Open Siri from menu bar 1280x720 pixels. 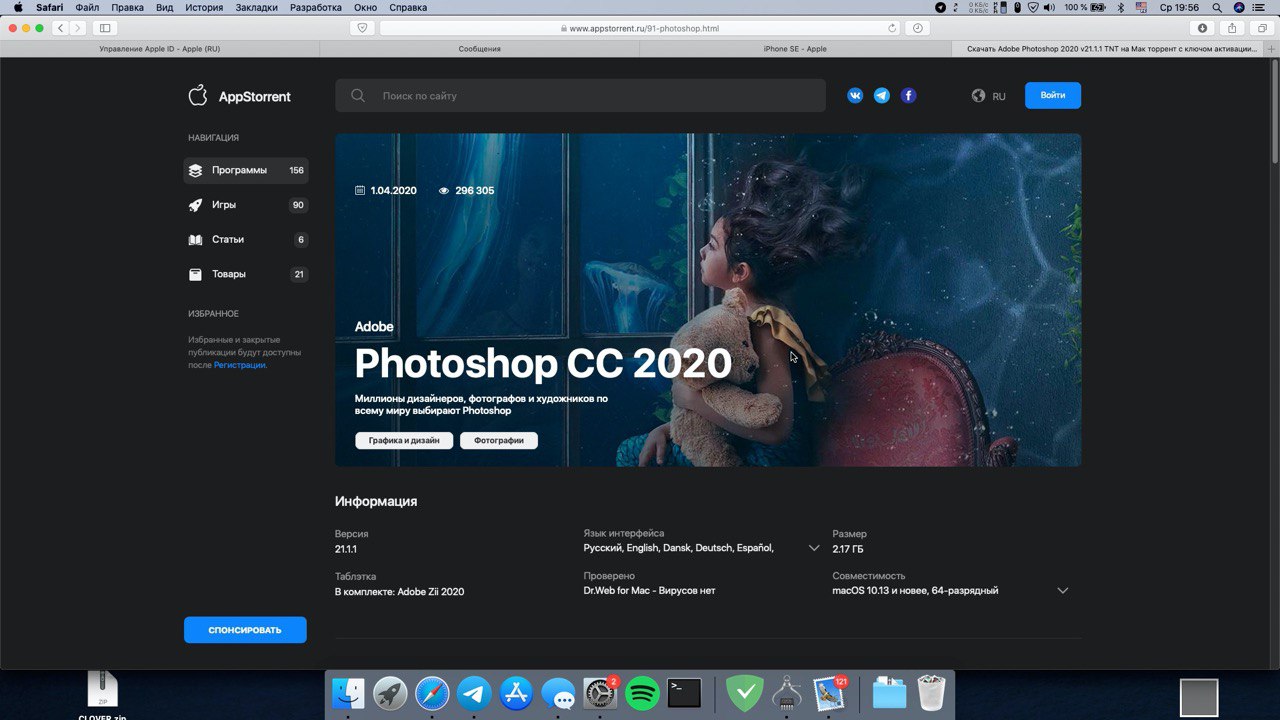[x=1238, y=7]
